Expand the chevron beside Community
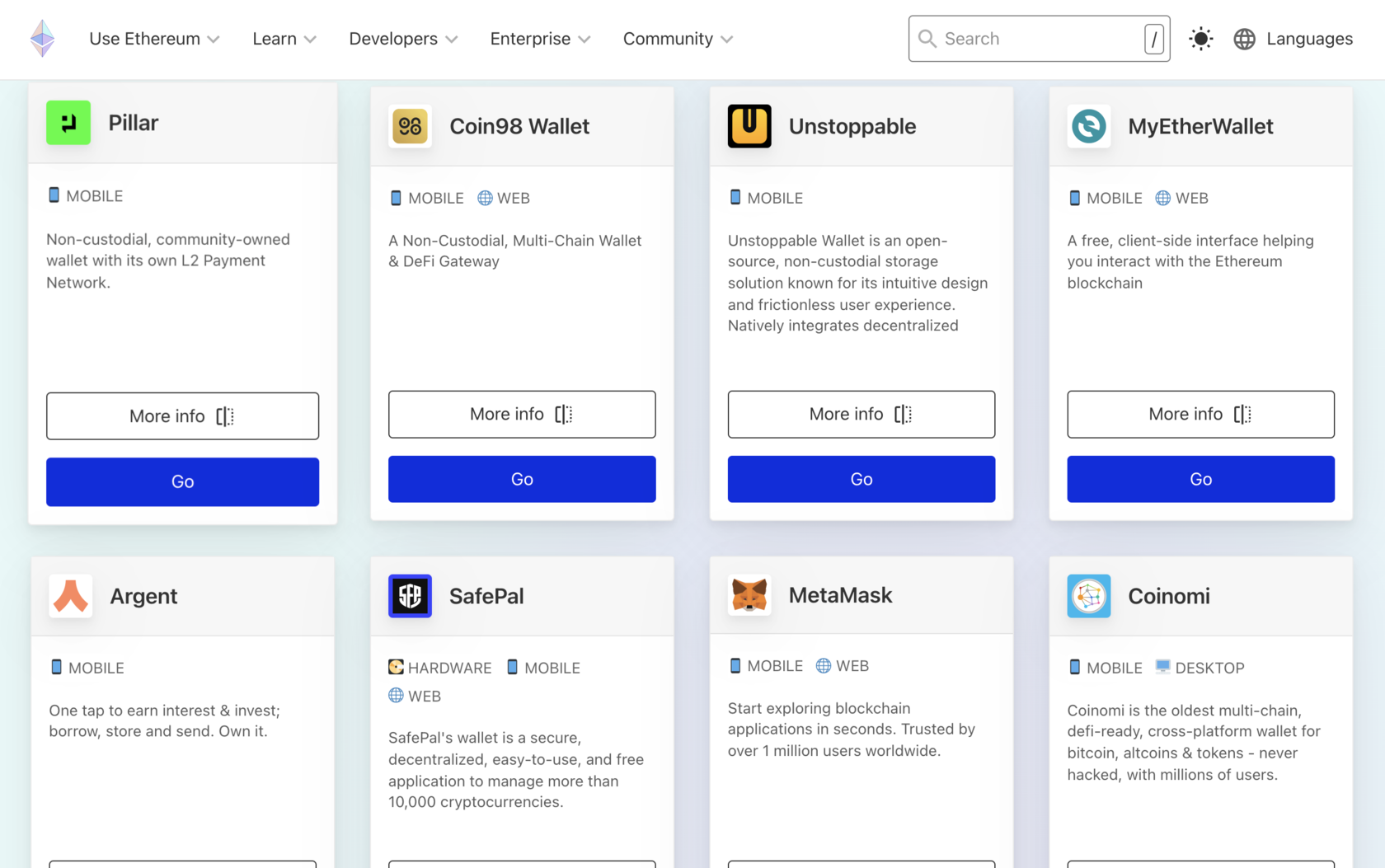This screenshot has width=1385, height=868. point(726,40)
